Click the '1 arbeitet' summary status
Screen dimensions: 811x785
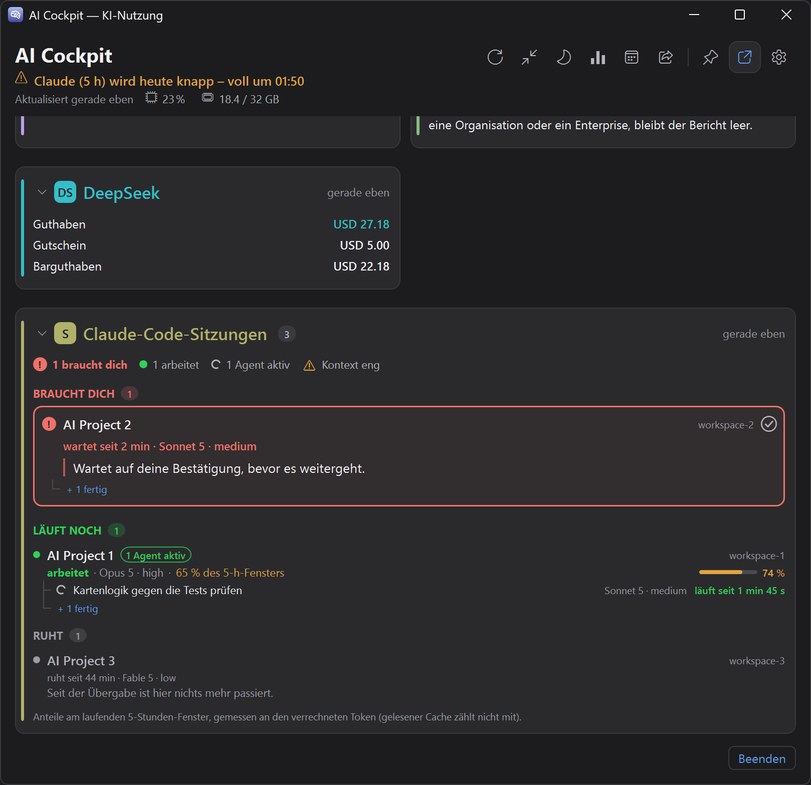click(x=175, y=365)
